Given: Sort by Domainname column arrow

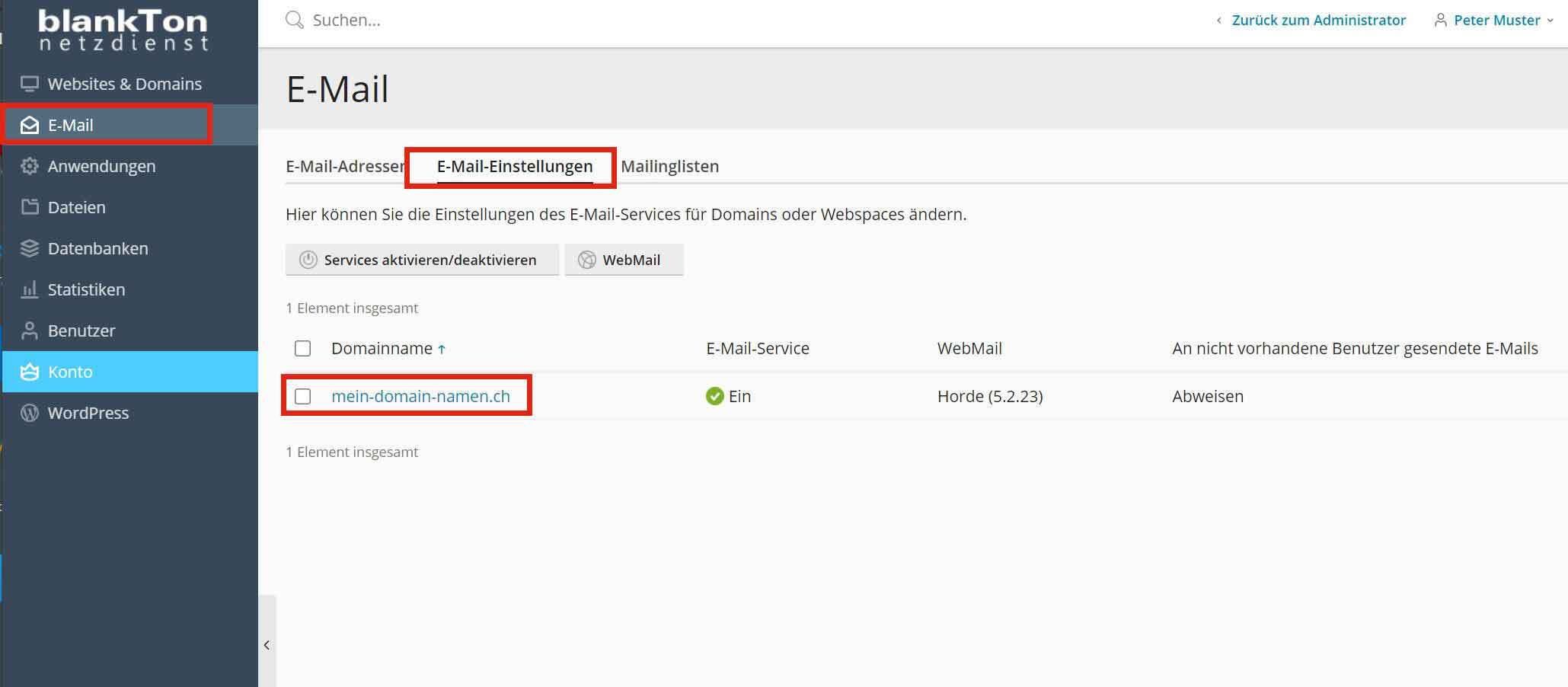Looking at the screenshot, I should point(442,349).
